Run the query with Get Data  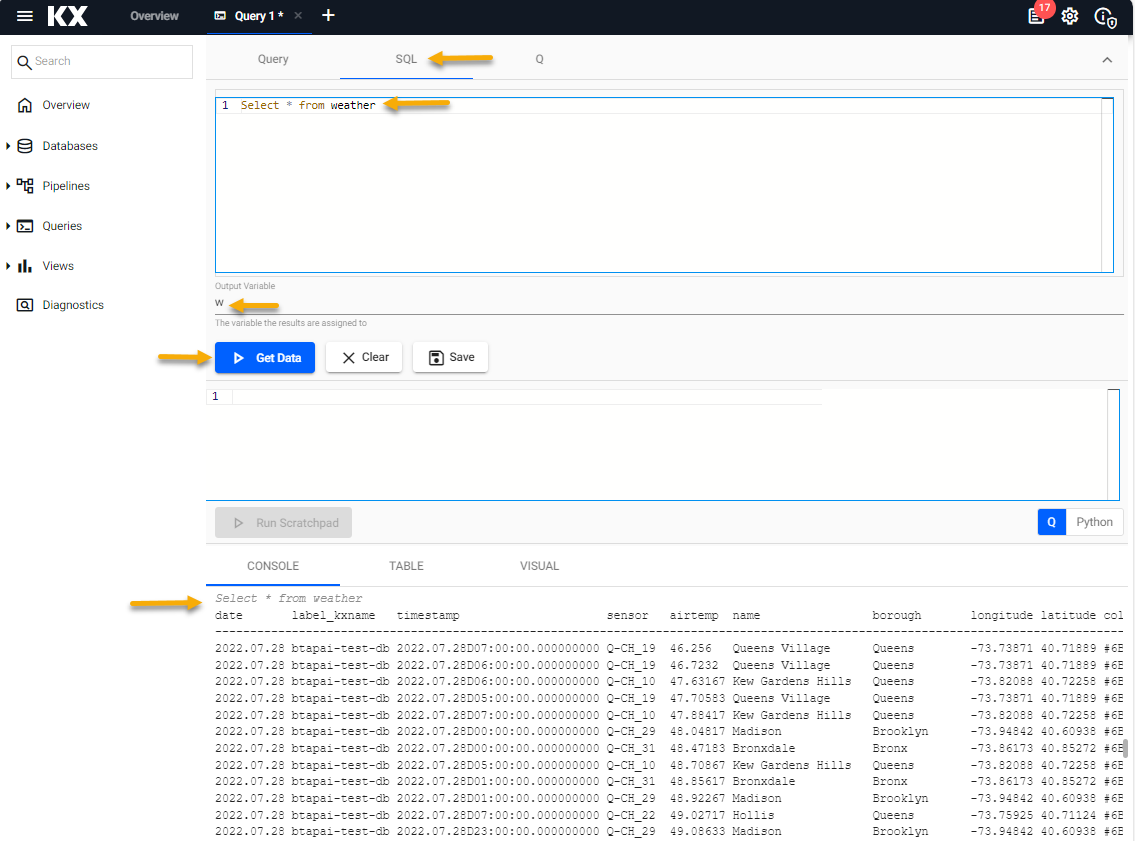(x=265, y=358)
